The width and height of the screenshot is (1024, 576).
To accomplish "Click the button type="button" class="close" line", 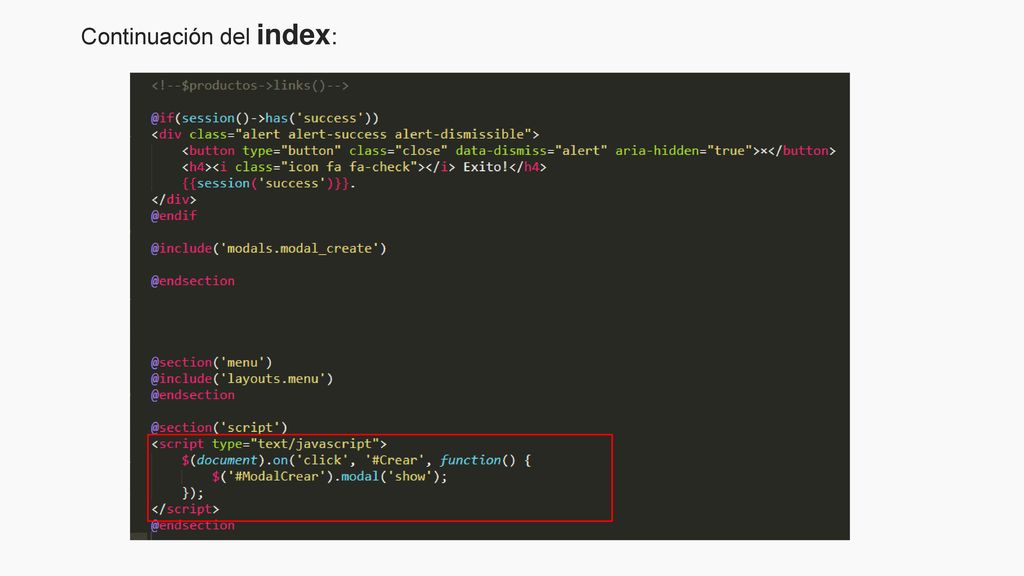I will coord(509,151).
